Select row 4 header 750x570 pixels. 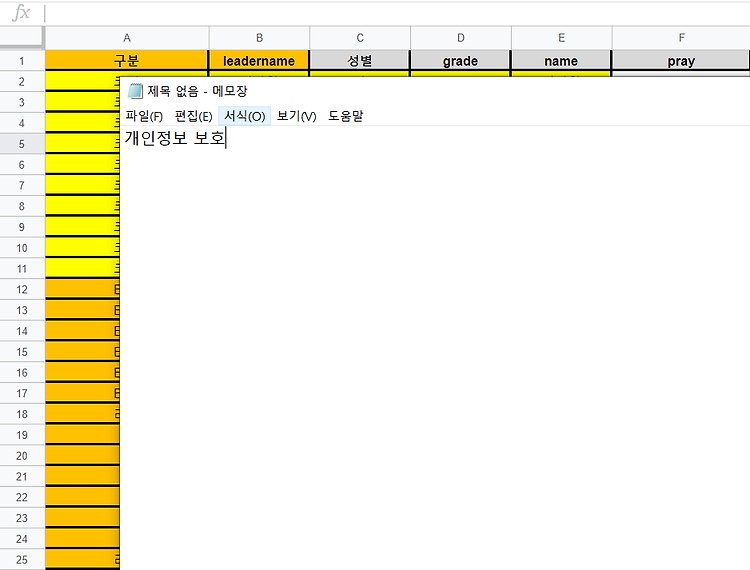tap(22, 123)
